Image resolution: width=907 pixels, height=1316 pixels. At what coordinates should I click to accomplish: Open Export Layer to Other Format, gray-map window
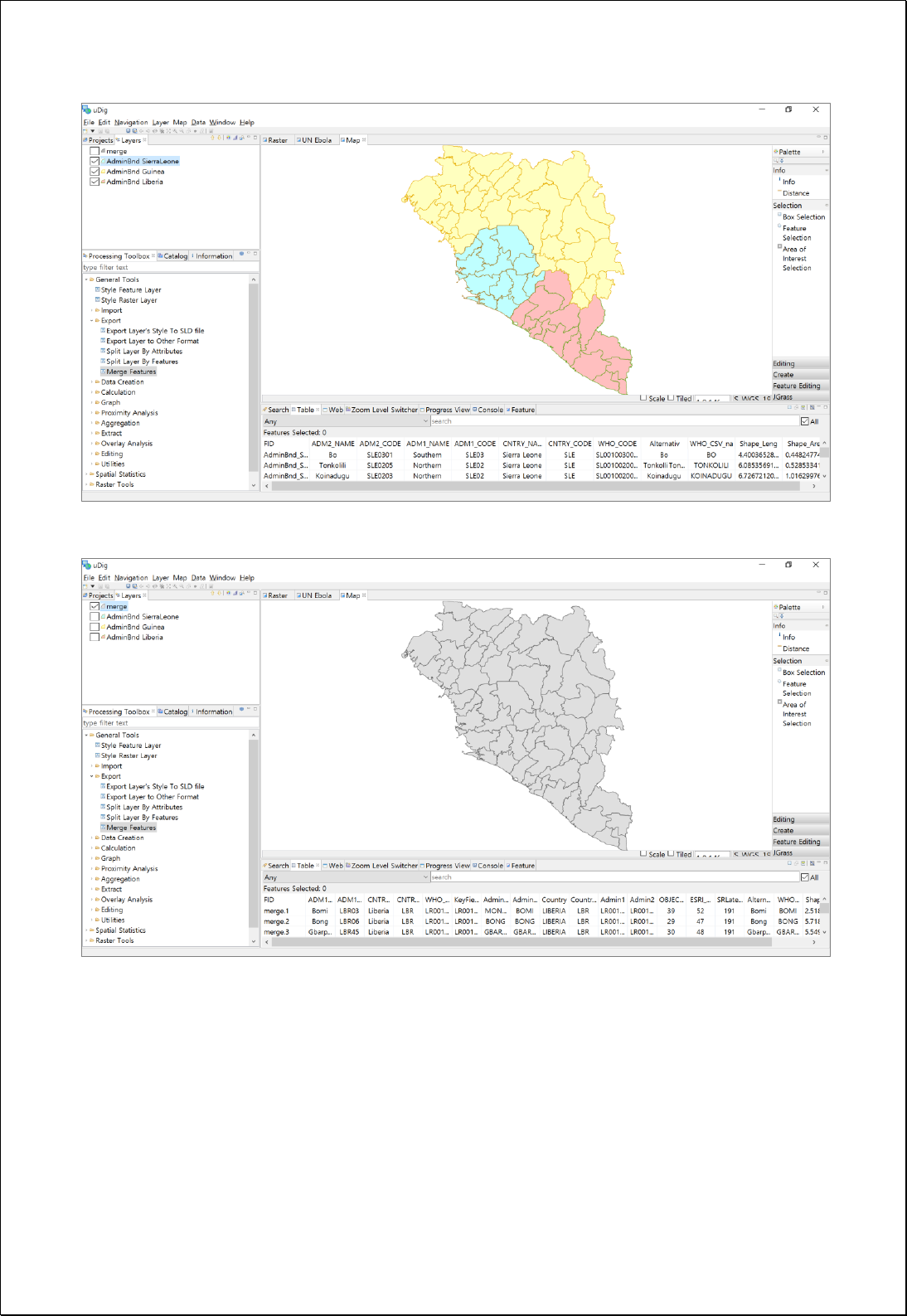150,797
